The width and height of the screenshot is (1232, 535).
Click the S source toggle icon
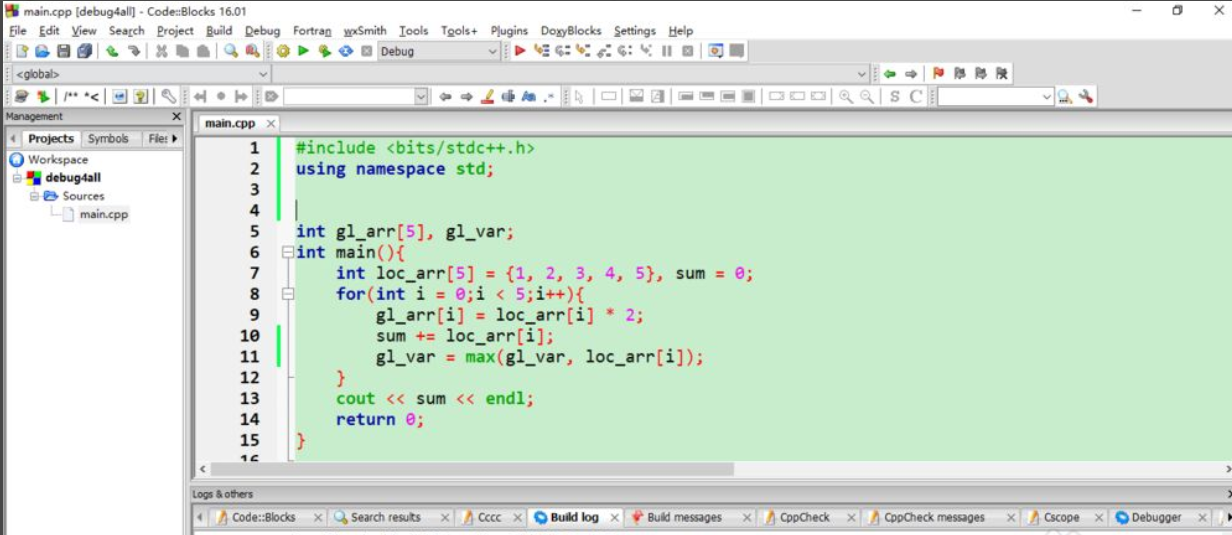tap(895, 97)
